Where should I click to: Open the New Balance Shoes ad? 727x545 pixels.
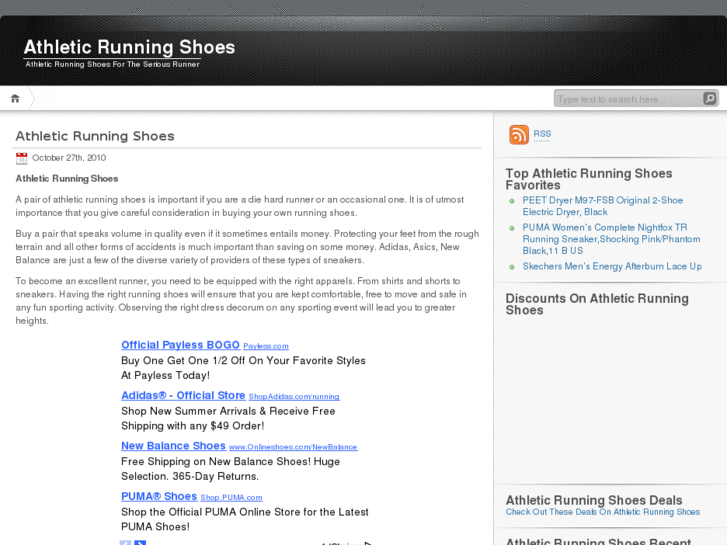pos(173,446)
